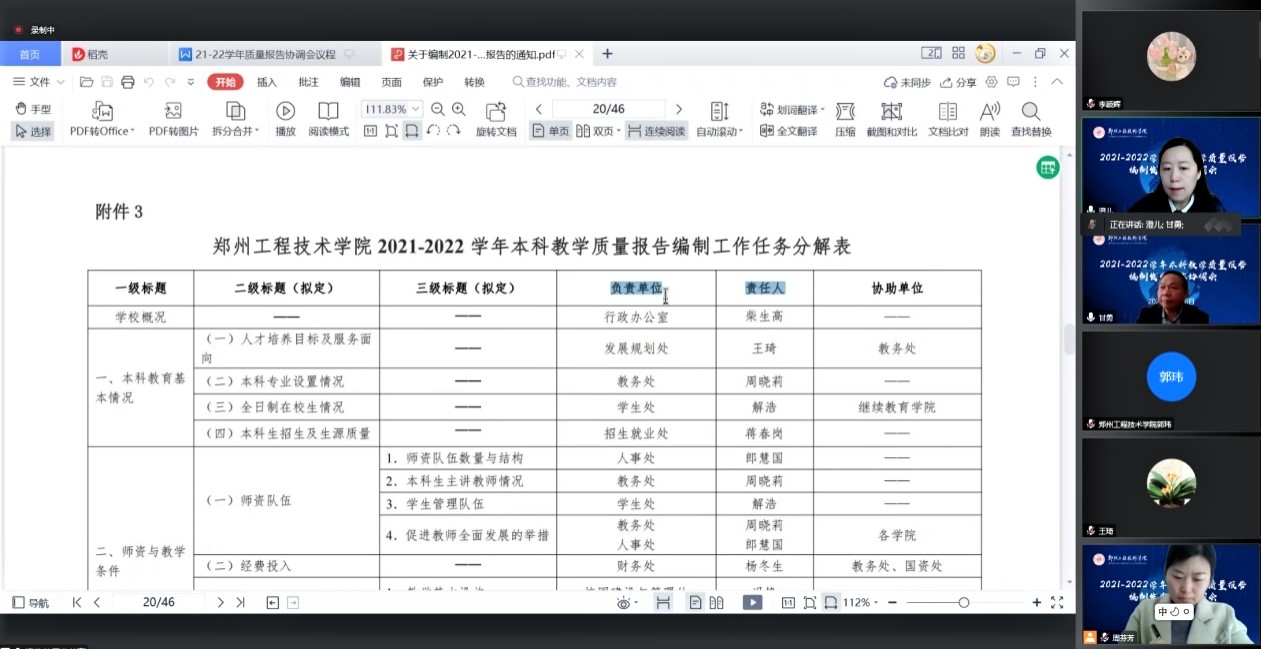Screen dimensions: 1261x650
Task: Expand quick access toolbar customize arrow
Action: (191, 82)
